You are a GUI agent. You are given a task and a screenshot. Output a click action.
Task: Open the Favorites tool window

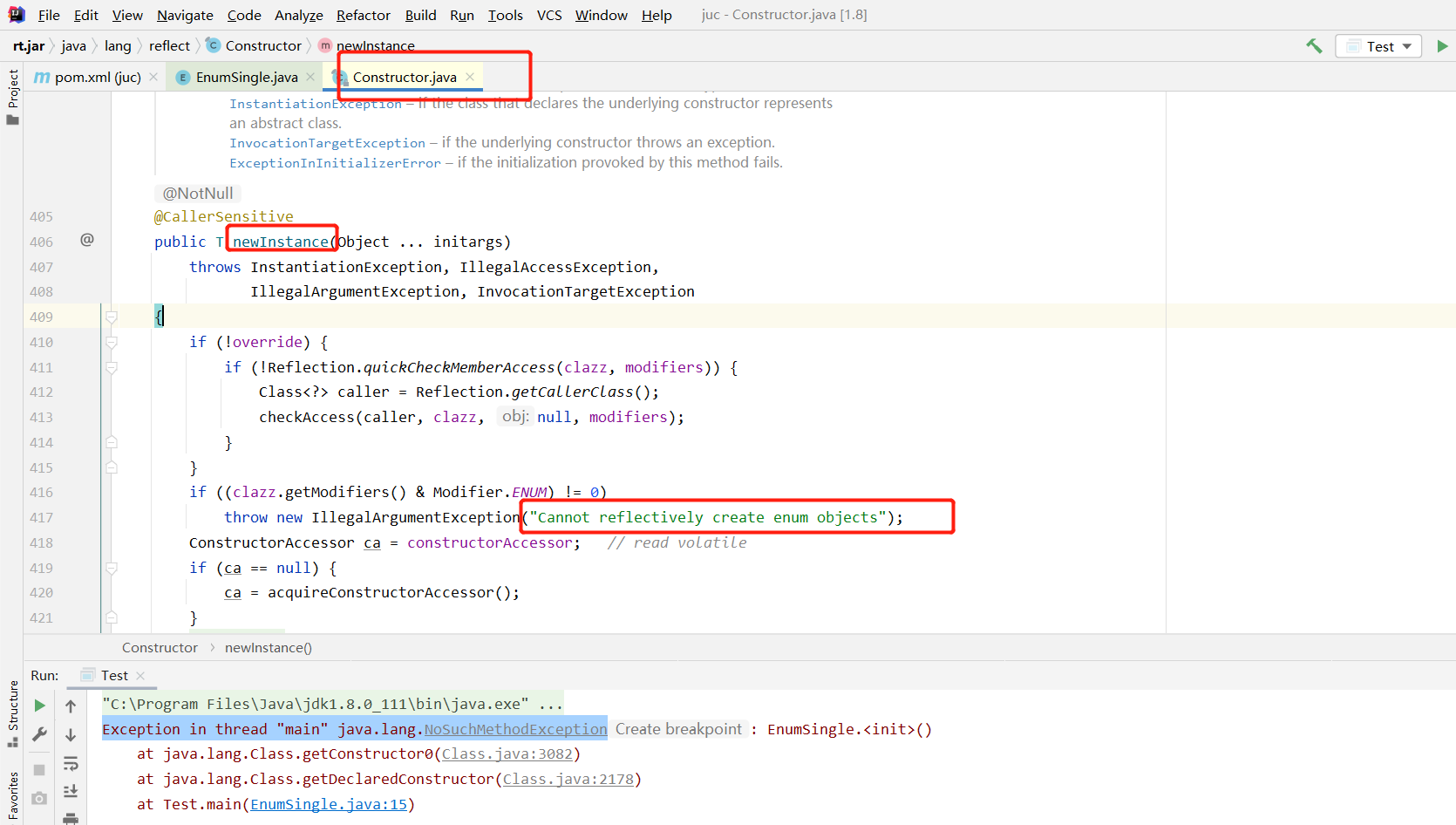12,797
